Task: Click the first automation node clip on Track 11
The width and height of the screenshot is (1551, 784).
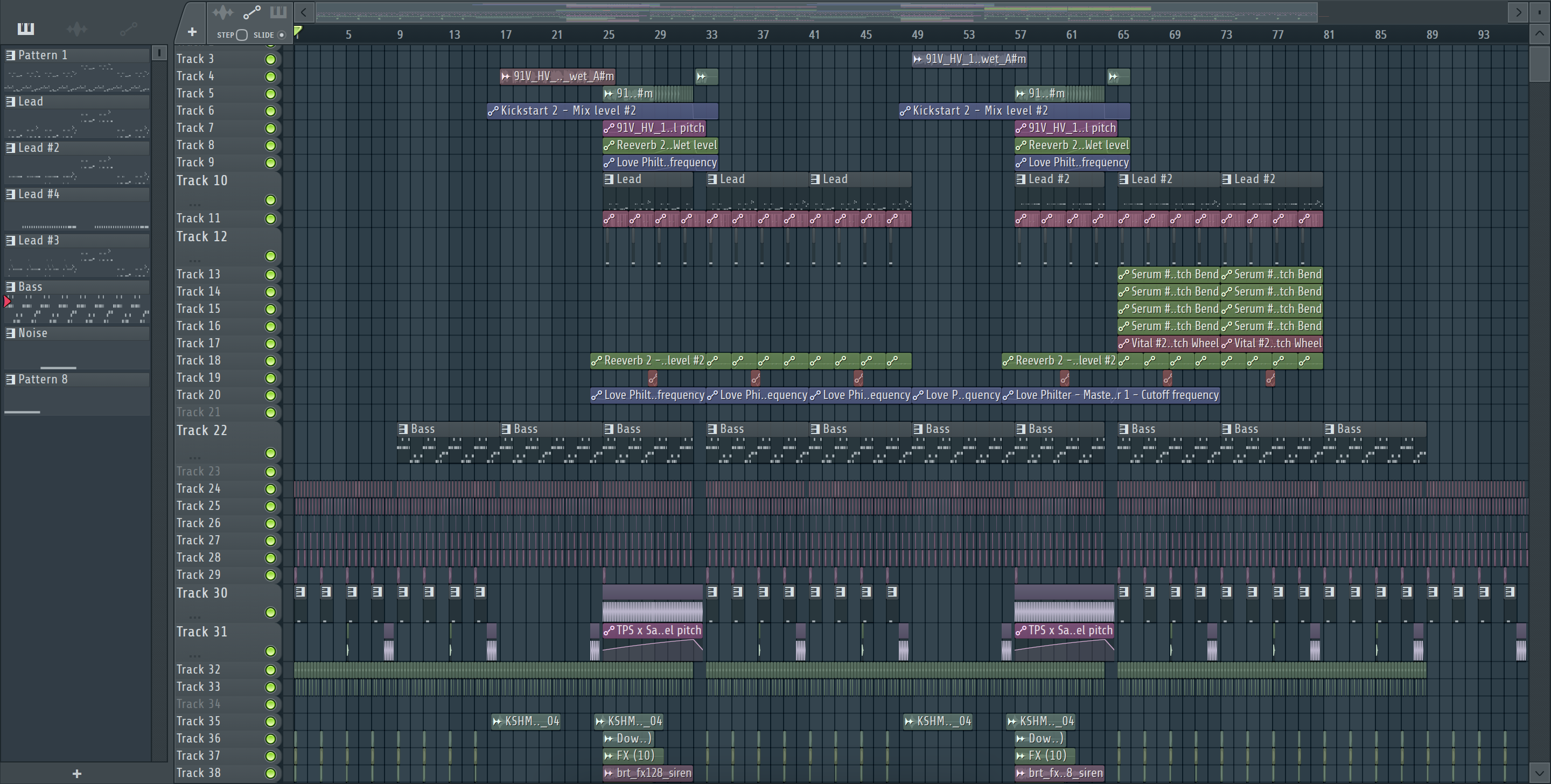Action: coord(614,219)
